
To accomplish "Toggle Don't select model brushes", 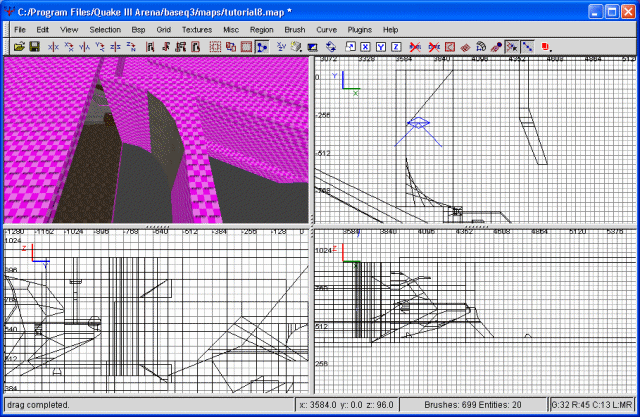I will [x=415, y=47].
